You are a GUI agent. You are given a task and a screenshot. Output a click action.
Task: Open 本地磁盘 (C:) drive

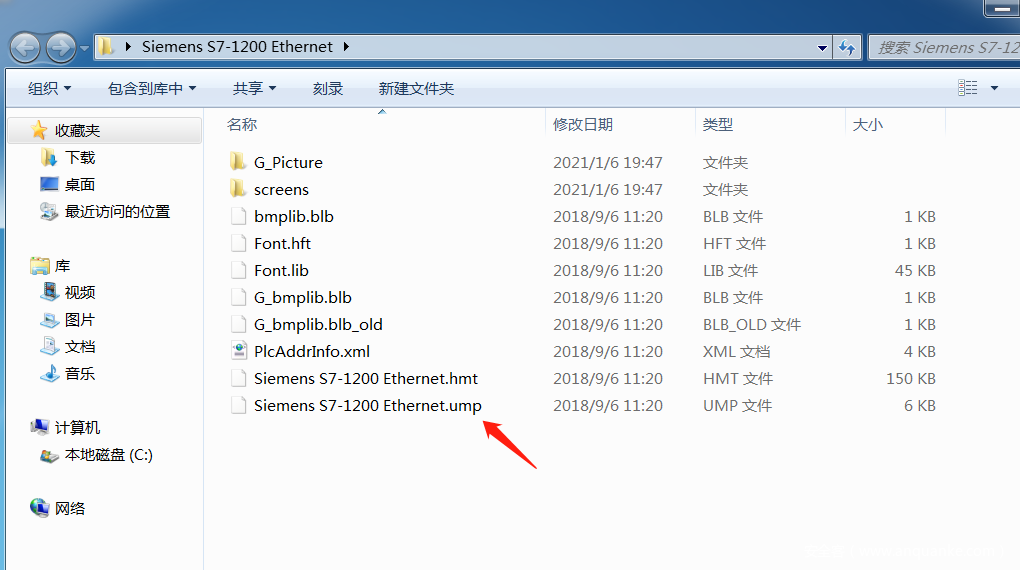(109, 455)
